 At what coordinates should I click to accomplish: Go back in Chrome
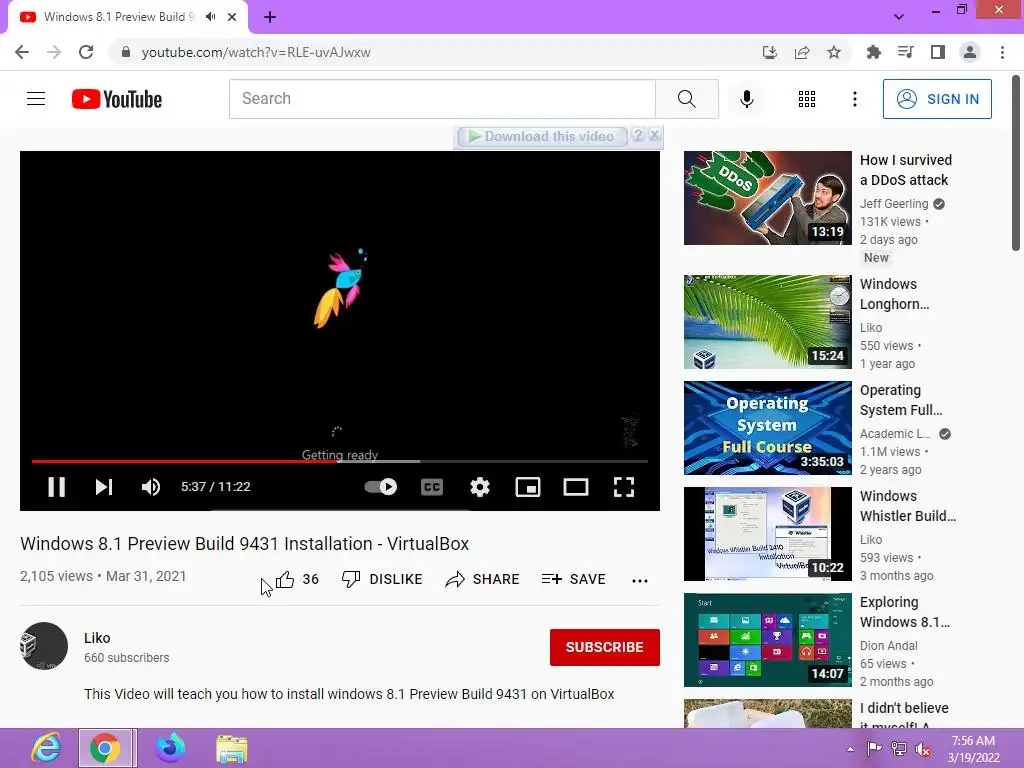pyautogui.click(x=22, y=52)
